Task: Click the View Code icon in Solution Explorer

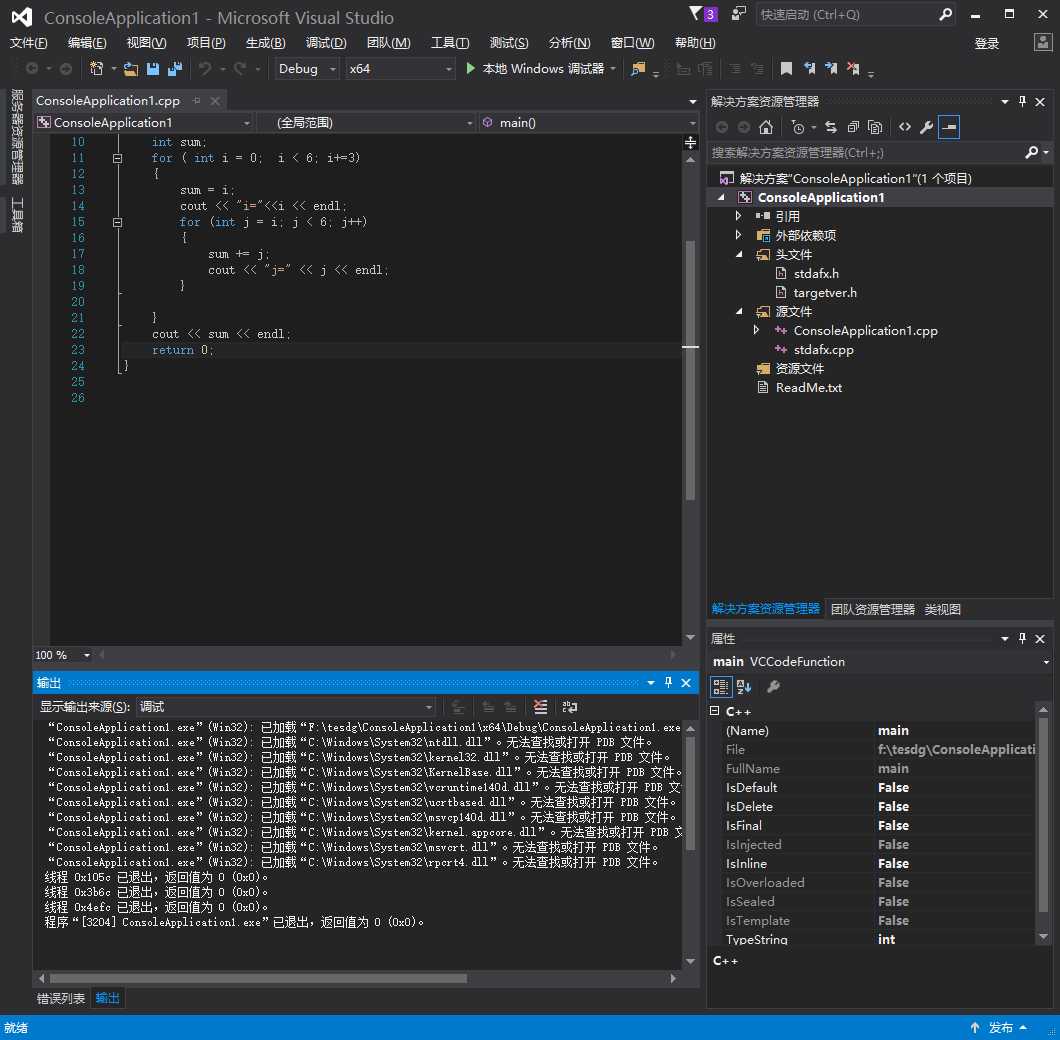Action: [x=905, y=127]
